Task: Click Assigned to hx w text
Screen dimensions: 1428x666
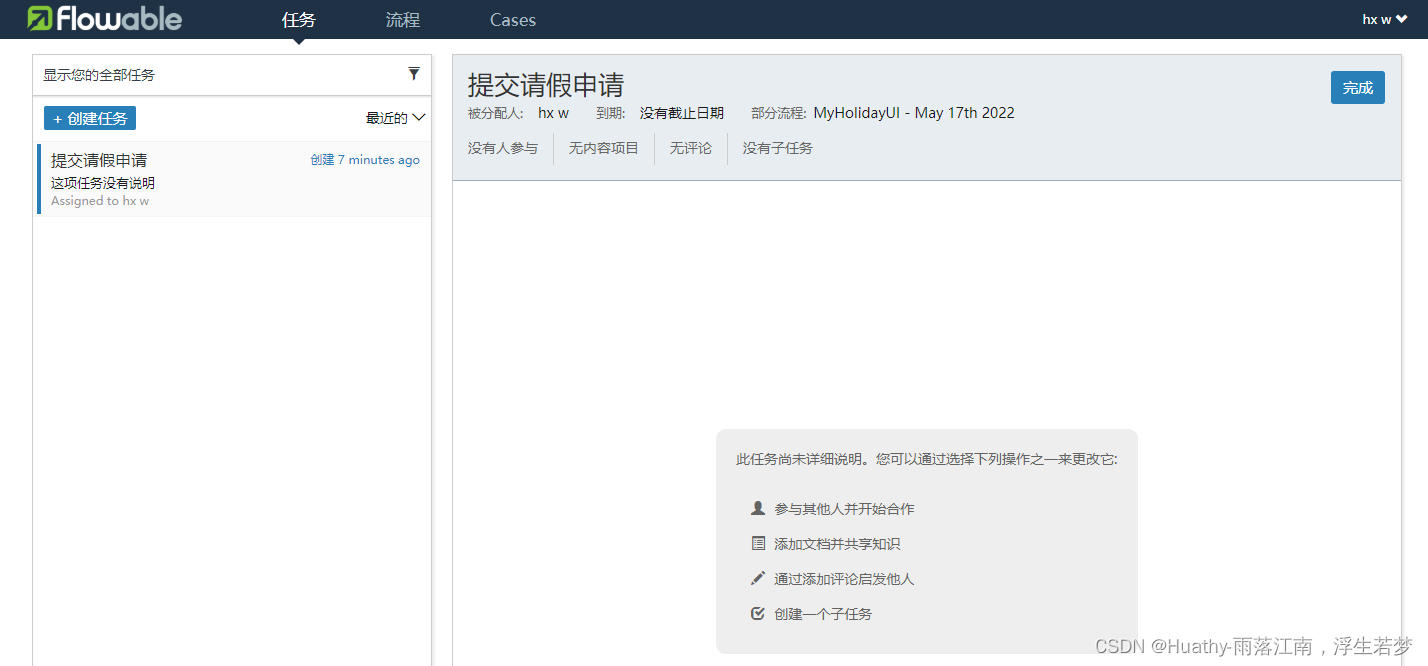Action: (100, 201)
